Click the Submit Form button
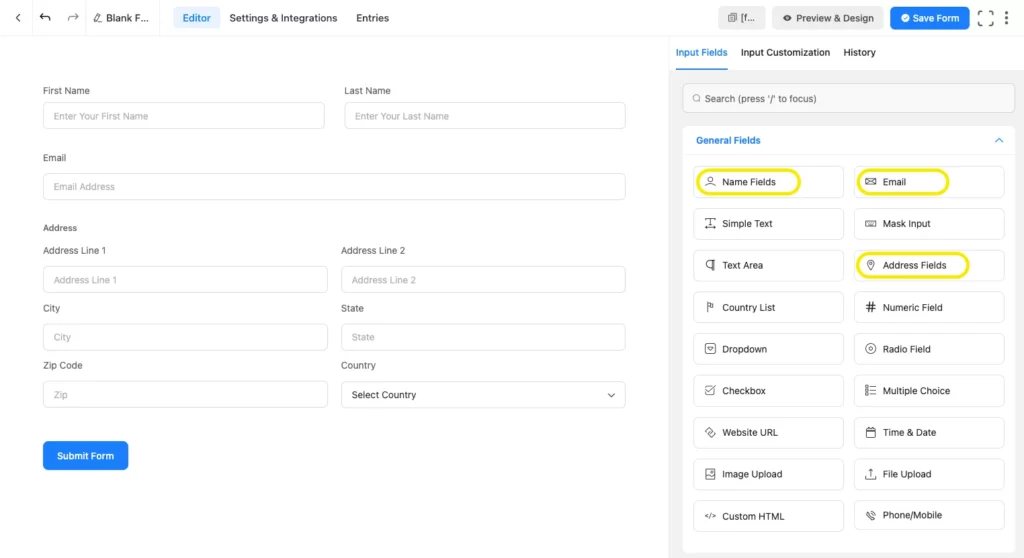Screen dimensions: 1024x558 coord(86,455)
